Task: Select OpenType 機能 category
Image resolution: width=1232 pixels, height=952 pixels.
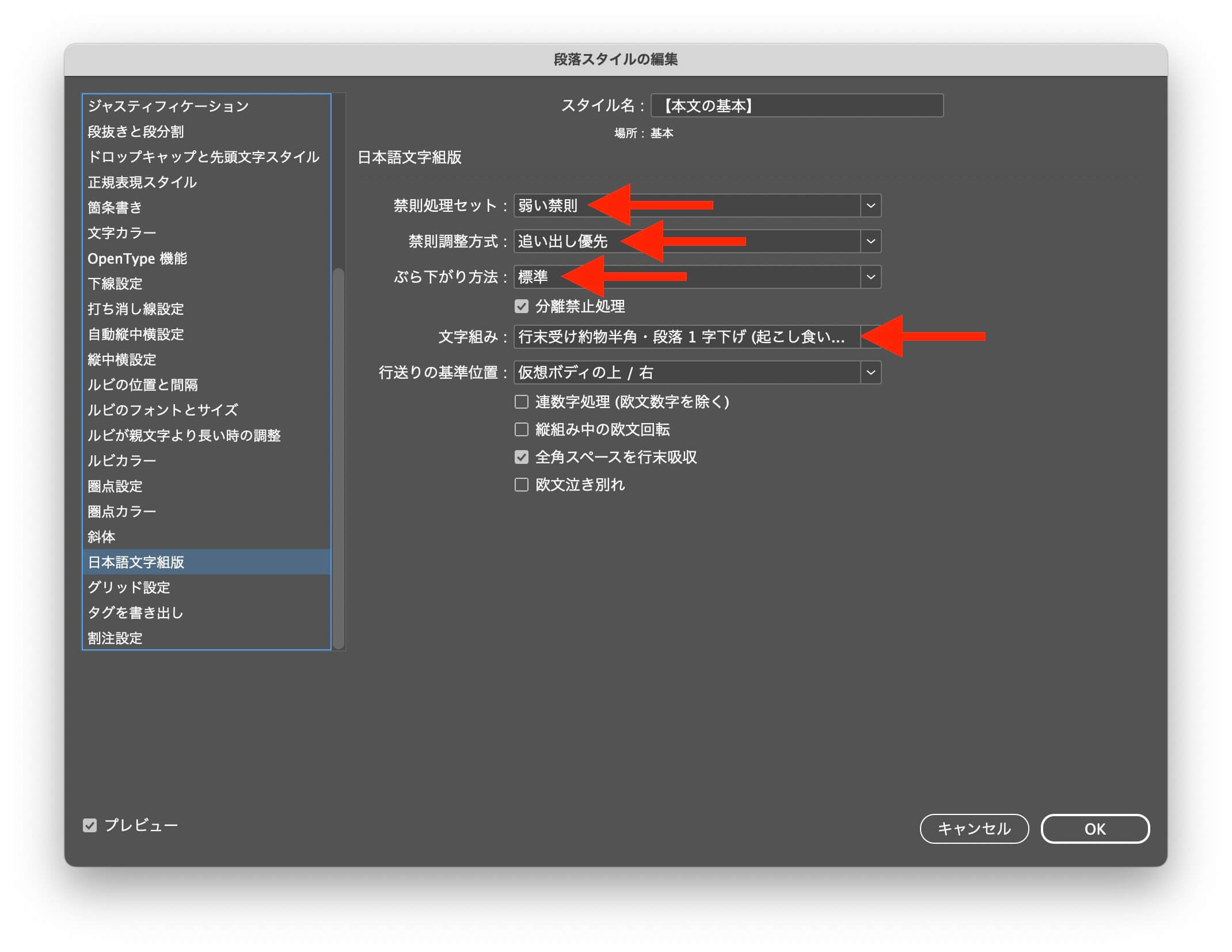Action: pyautogui.click(x=137, y=258)
